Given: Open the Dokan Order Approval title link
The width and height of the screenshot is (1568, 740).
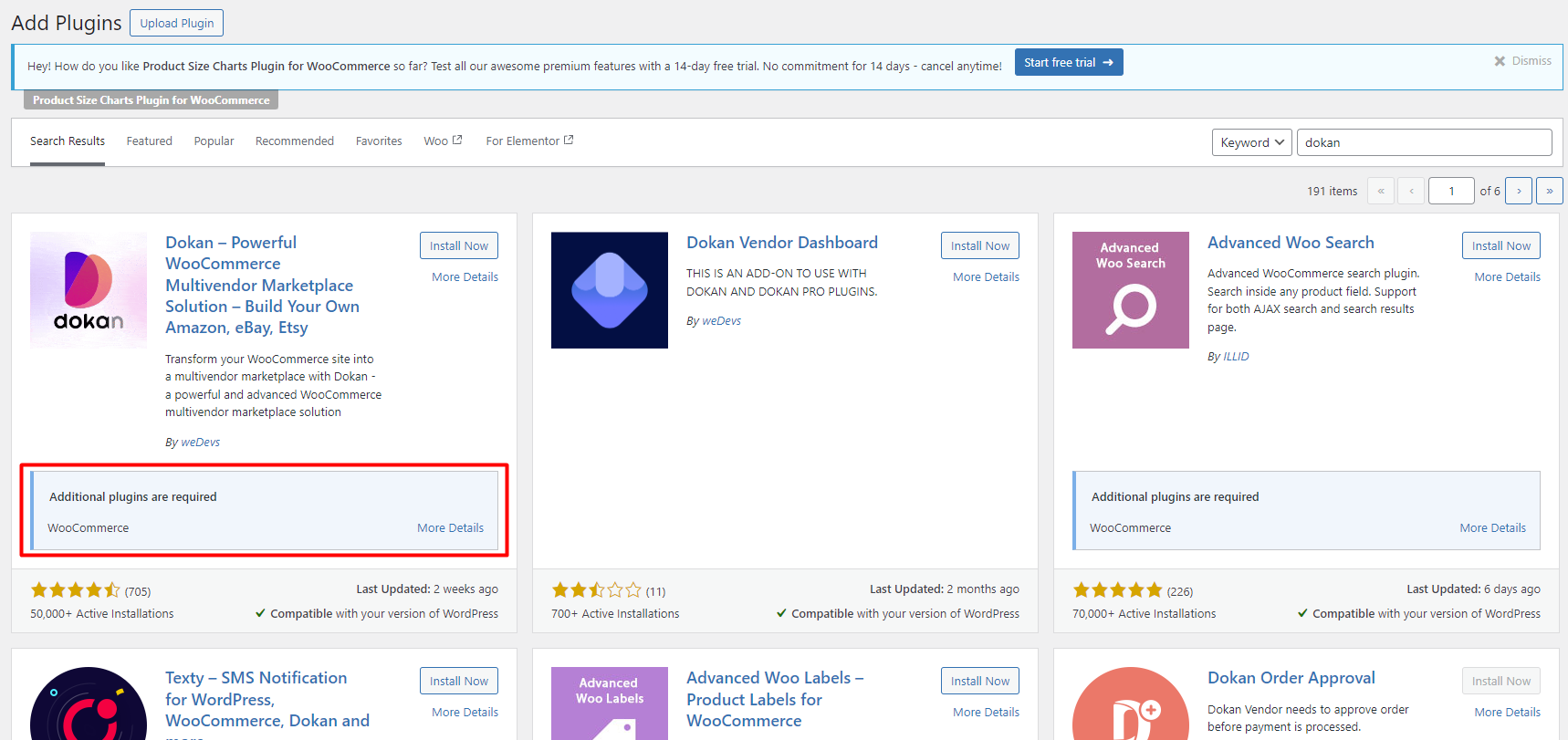Looking at the screenshot, I should [x=1291, y=678].
